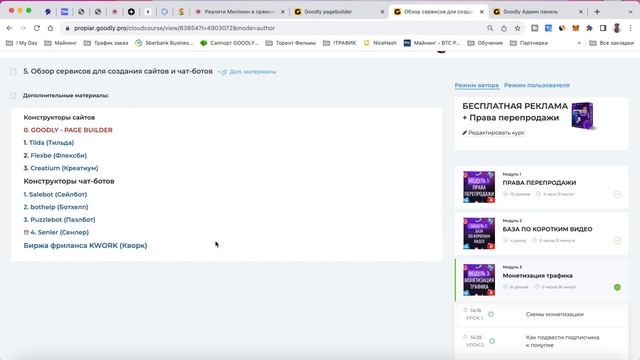Open the extensions puzzle menu
This screenshot has width=640, height=360.
pyautogui.click(x=589, y=28)
